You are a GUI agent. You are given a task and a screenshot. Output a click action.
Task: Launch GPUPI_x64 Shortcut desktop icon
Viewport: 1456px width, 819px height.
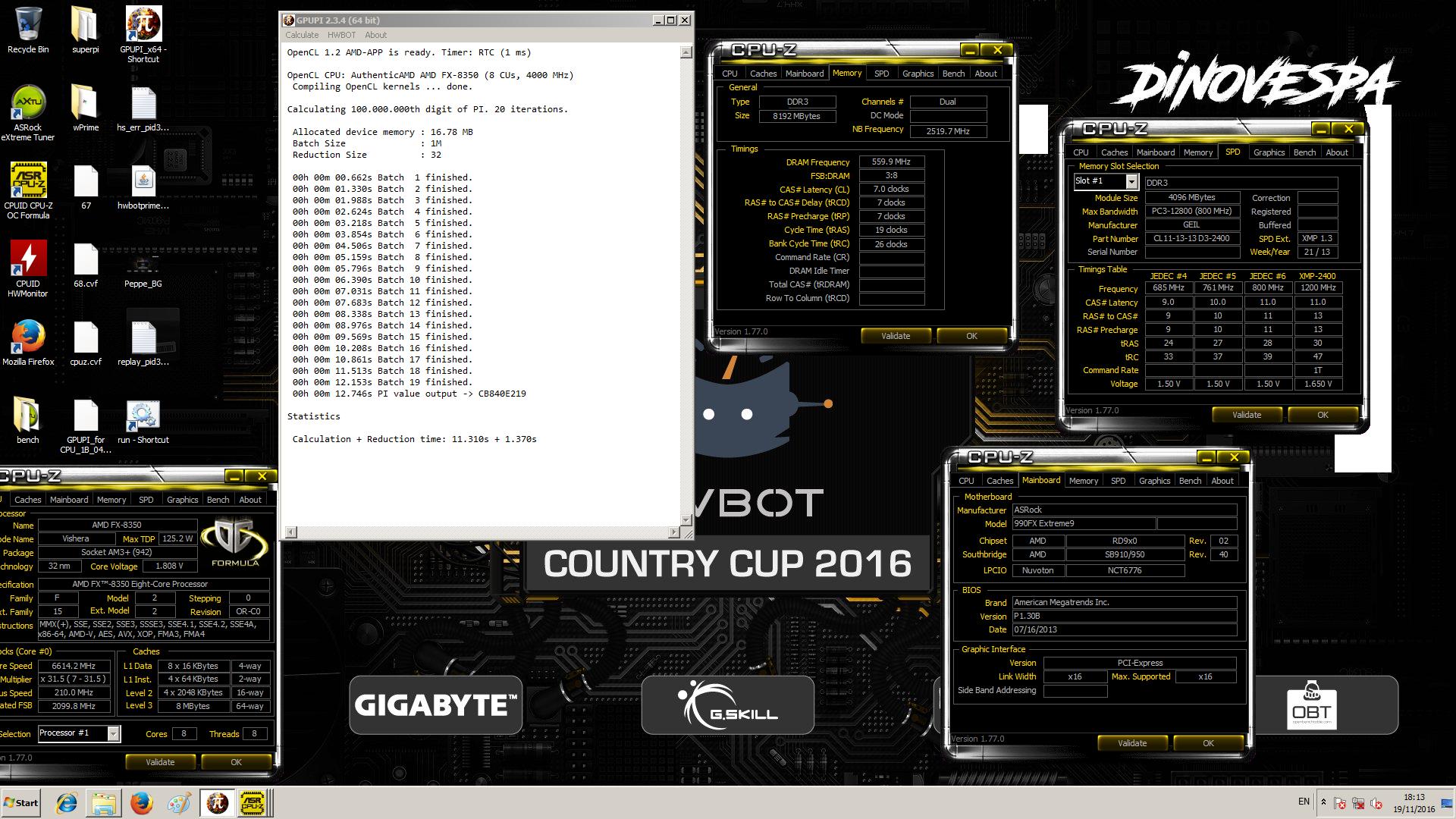point(143,35)
